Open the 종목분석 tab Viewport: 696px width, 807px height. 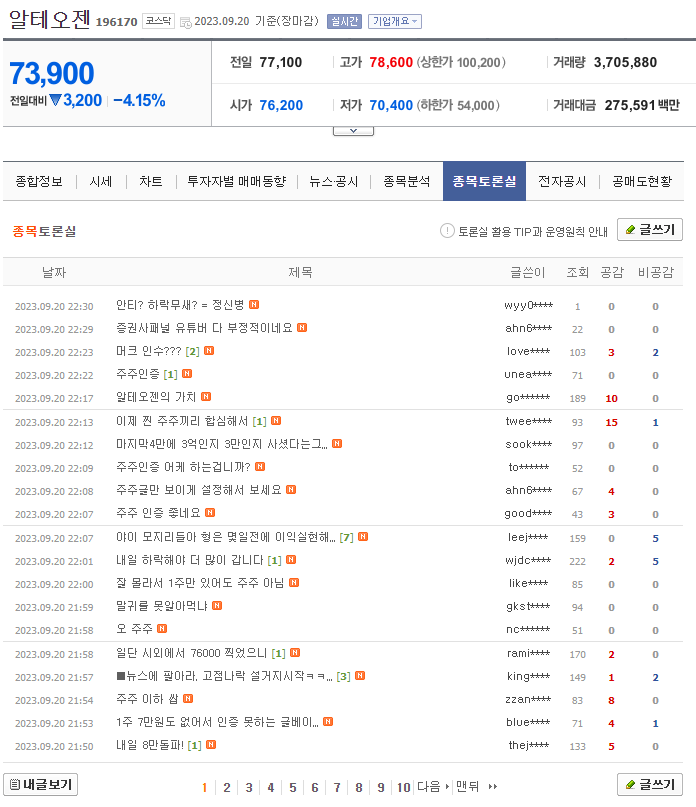(x=407, y=181)
